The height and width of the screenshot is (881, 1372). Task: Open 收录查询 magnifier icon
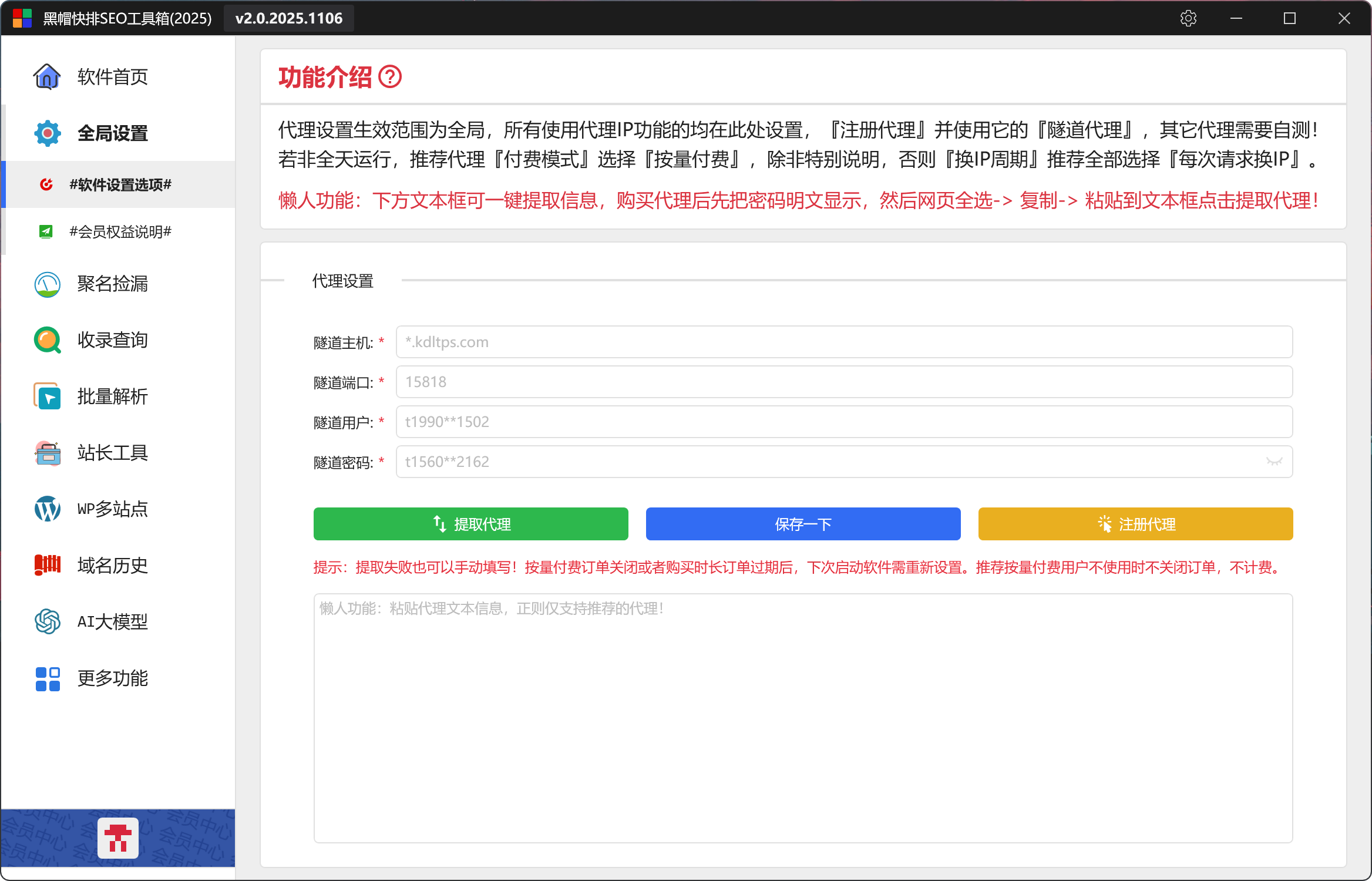pyautogui.click(x=47, y=340)
